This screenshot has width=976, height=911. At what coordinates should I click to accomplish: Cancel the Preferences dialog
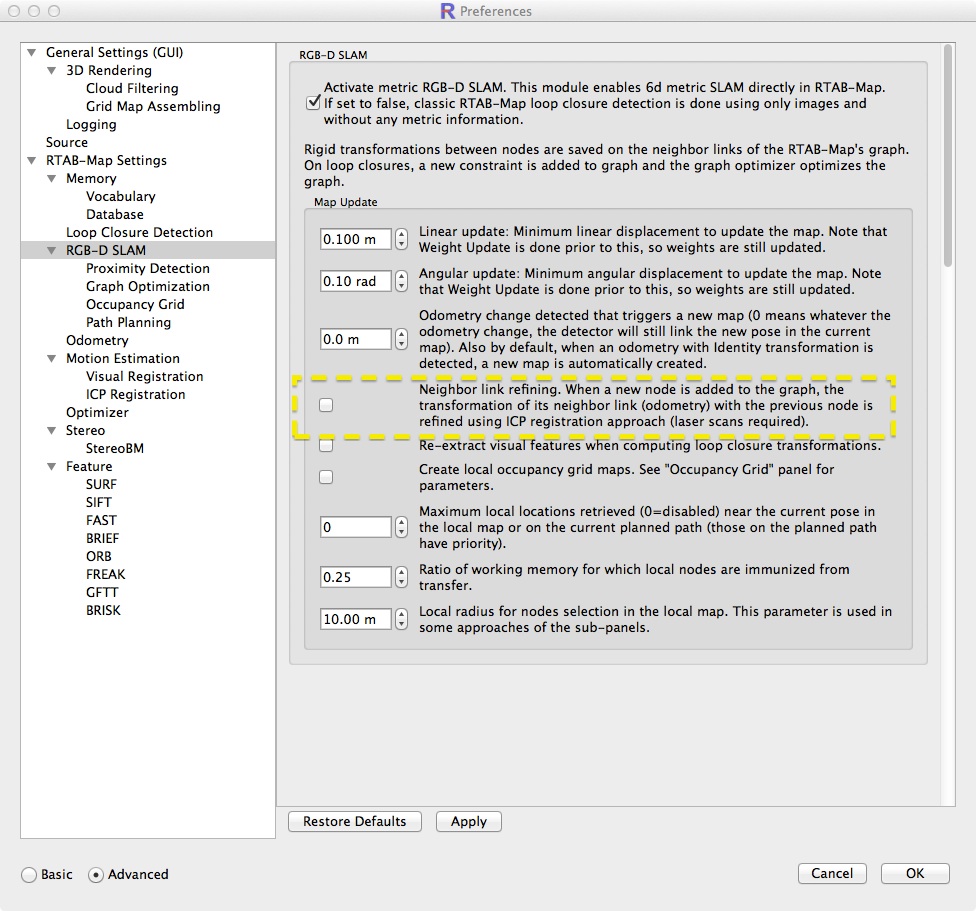click(832, 874)
